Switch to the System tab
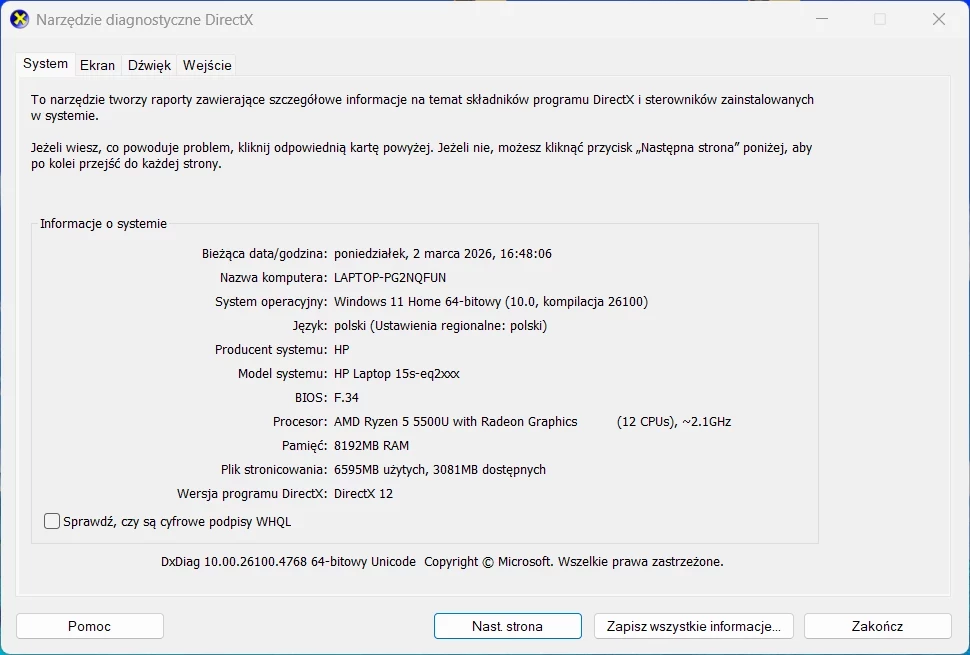This screenshot has width=970, height=655. (x=46, y=64)
